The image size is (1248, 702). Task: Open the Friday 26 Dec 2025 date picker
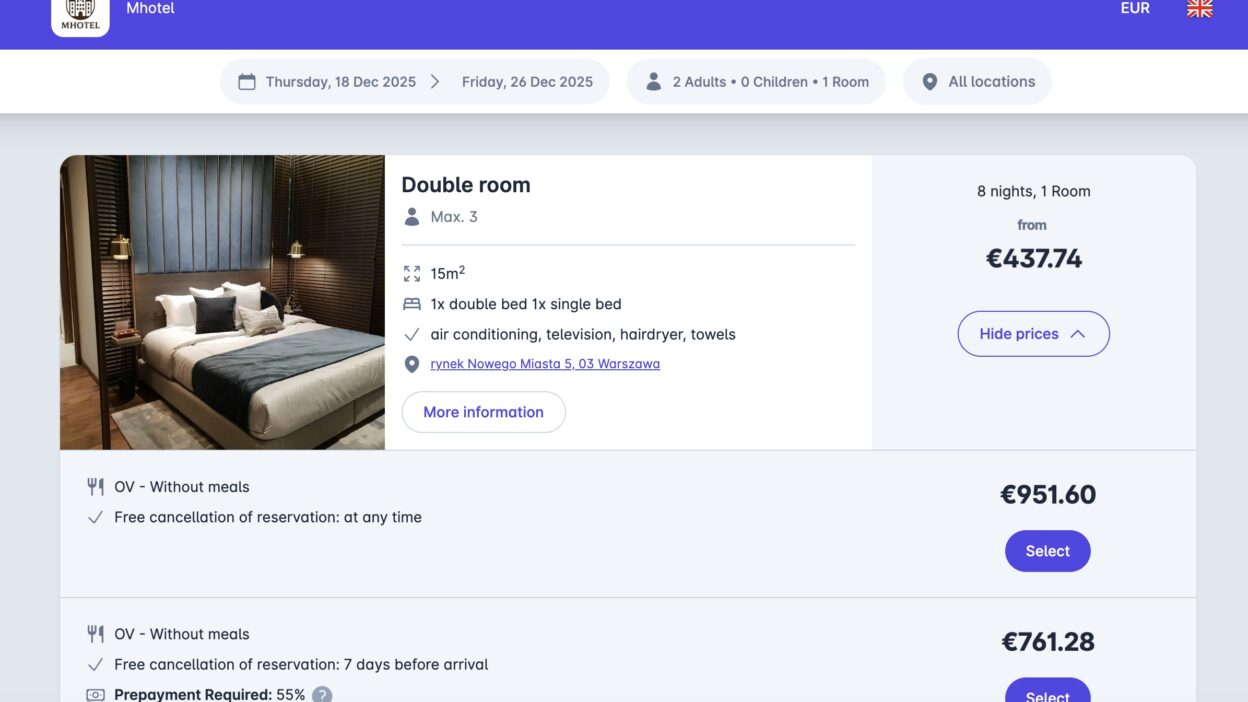tap(528, 81)
